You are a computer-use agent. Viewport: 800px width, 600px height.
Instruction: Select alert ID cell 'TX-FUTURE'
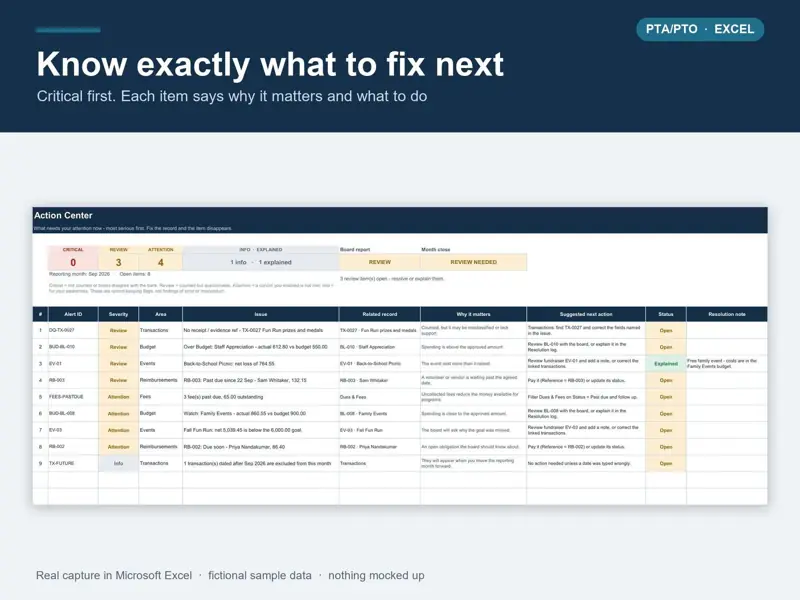tap(73, 463)
